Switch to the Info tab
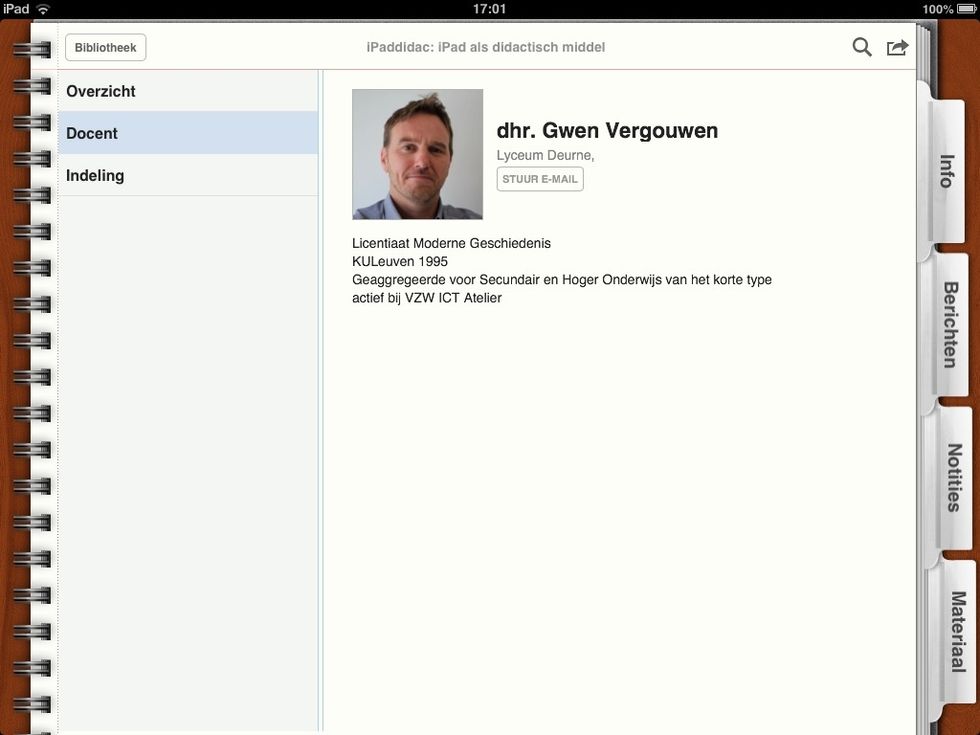 tap(946, 171)
